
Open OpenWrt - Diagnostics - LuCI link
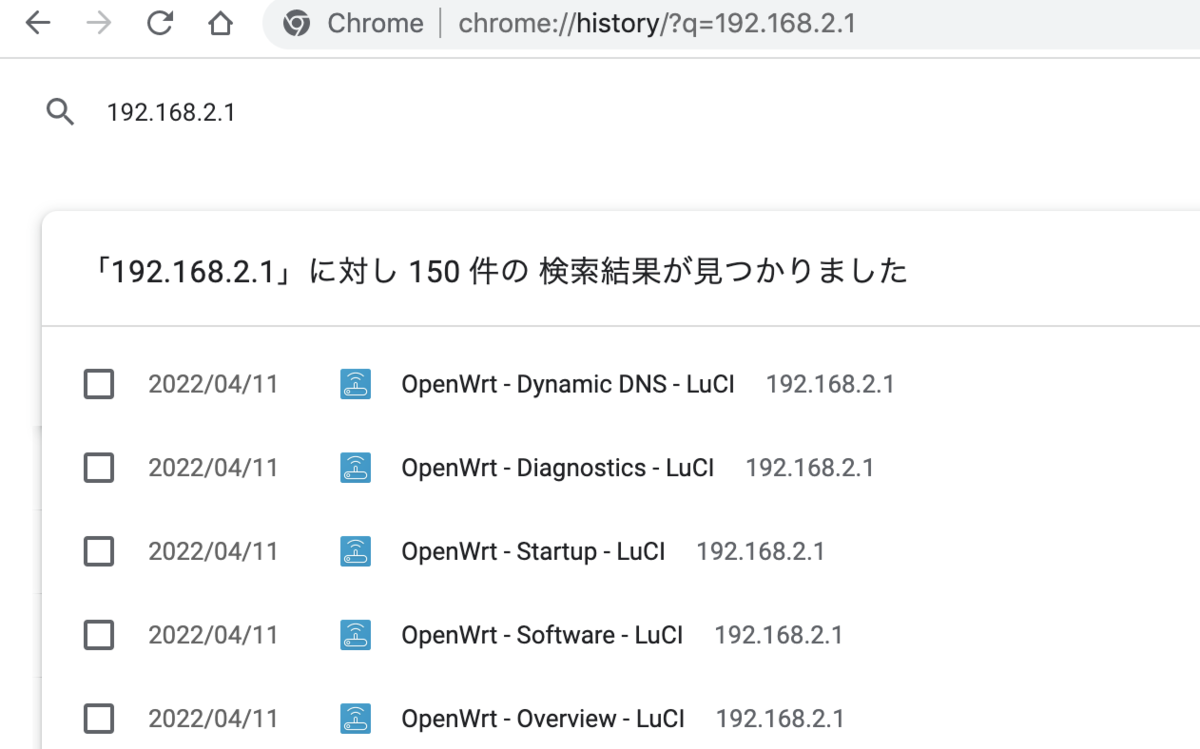coord(558,468)
